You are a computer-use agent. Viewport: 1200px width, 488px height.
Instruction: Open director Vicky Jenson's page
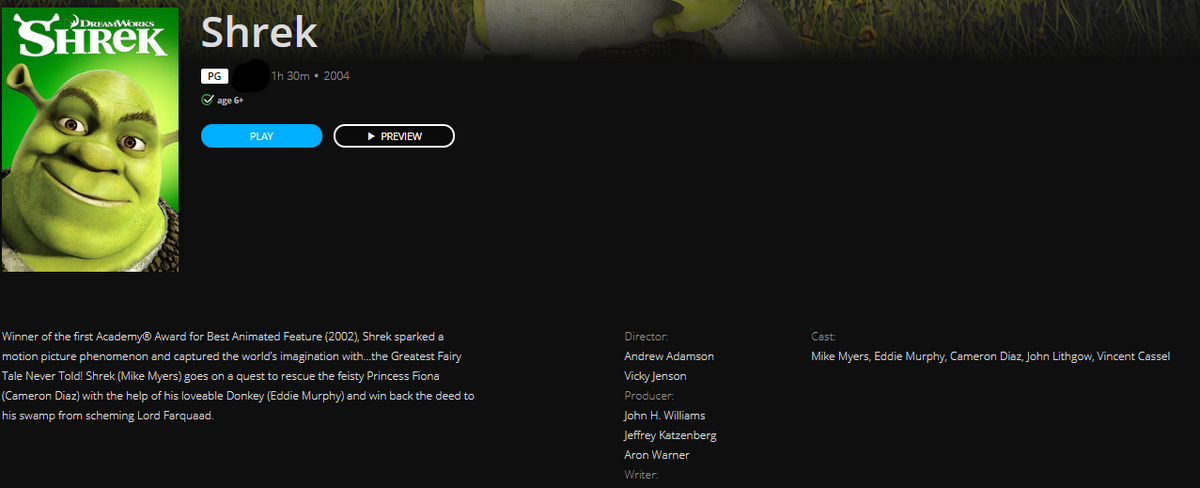pos(655,376)
